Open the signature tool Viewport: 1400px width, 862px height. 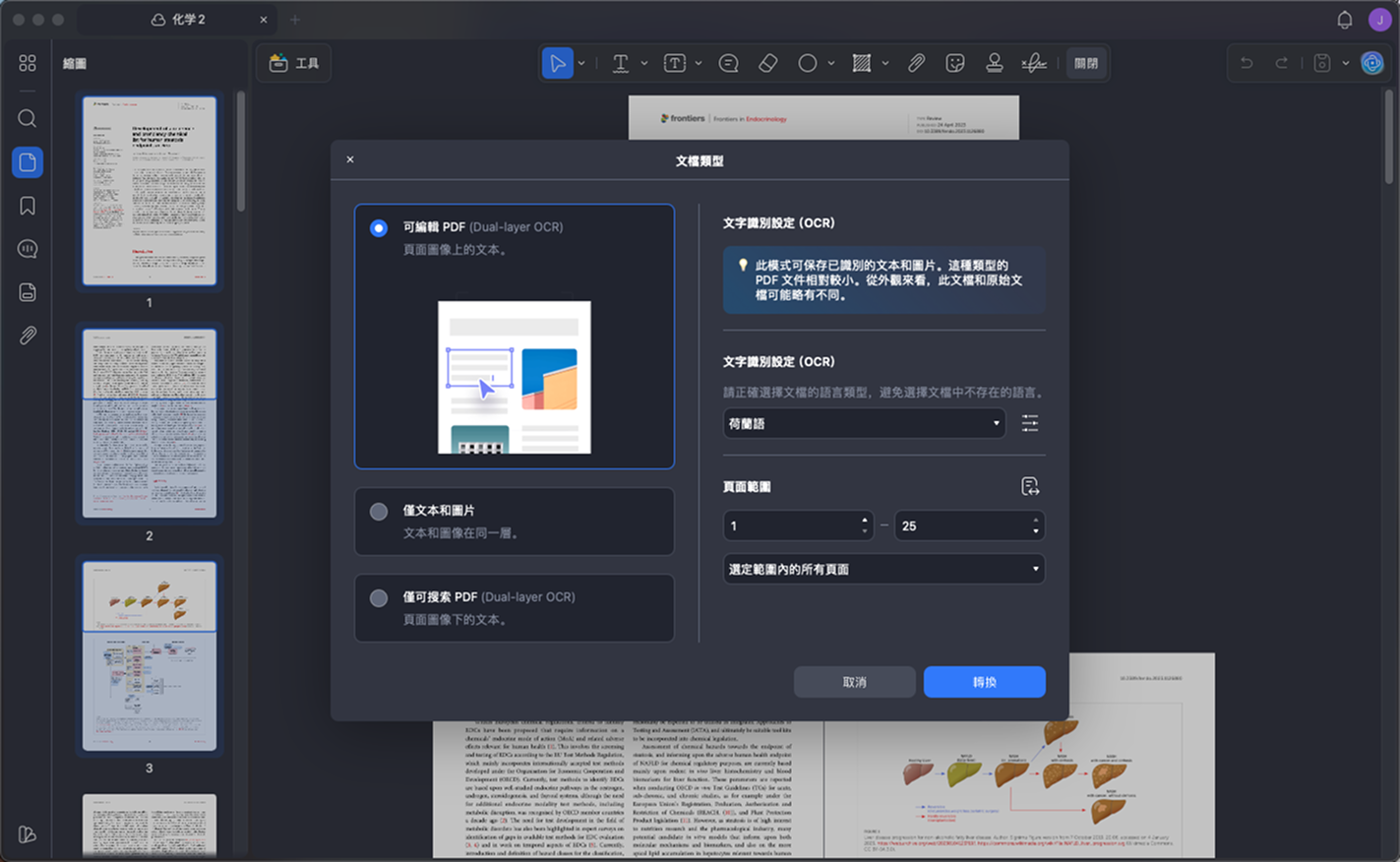point(1033,63)
